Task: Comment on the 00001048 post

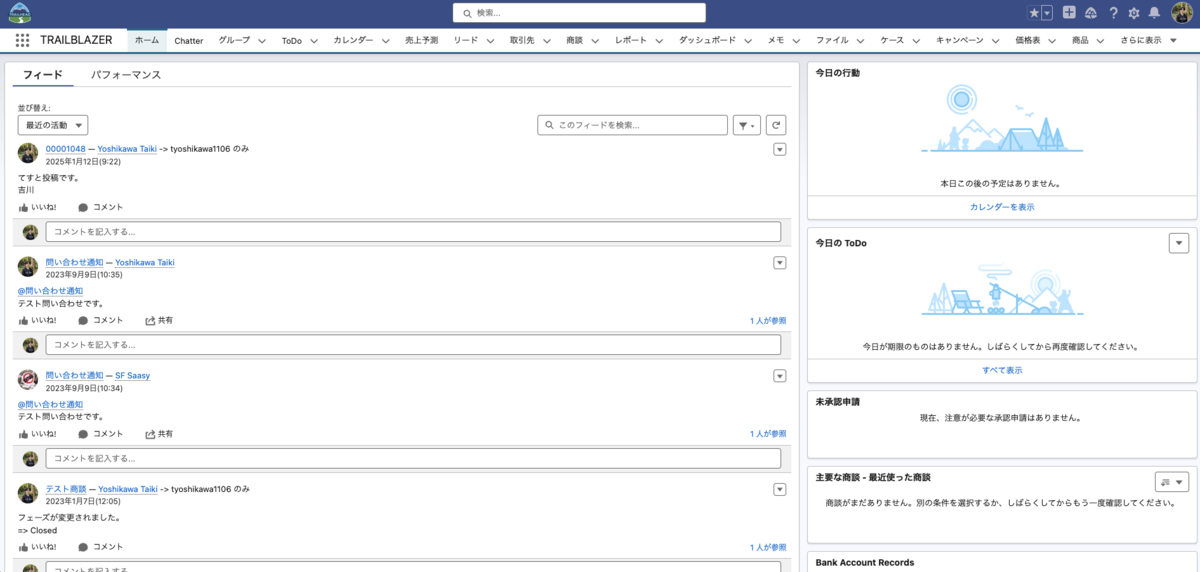Action: coord(101,207)
